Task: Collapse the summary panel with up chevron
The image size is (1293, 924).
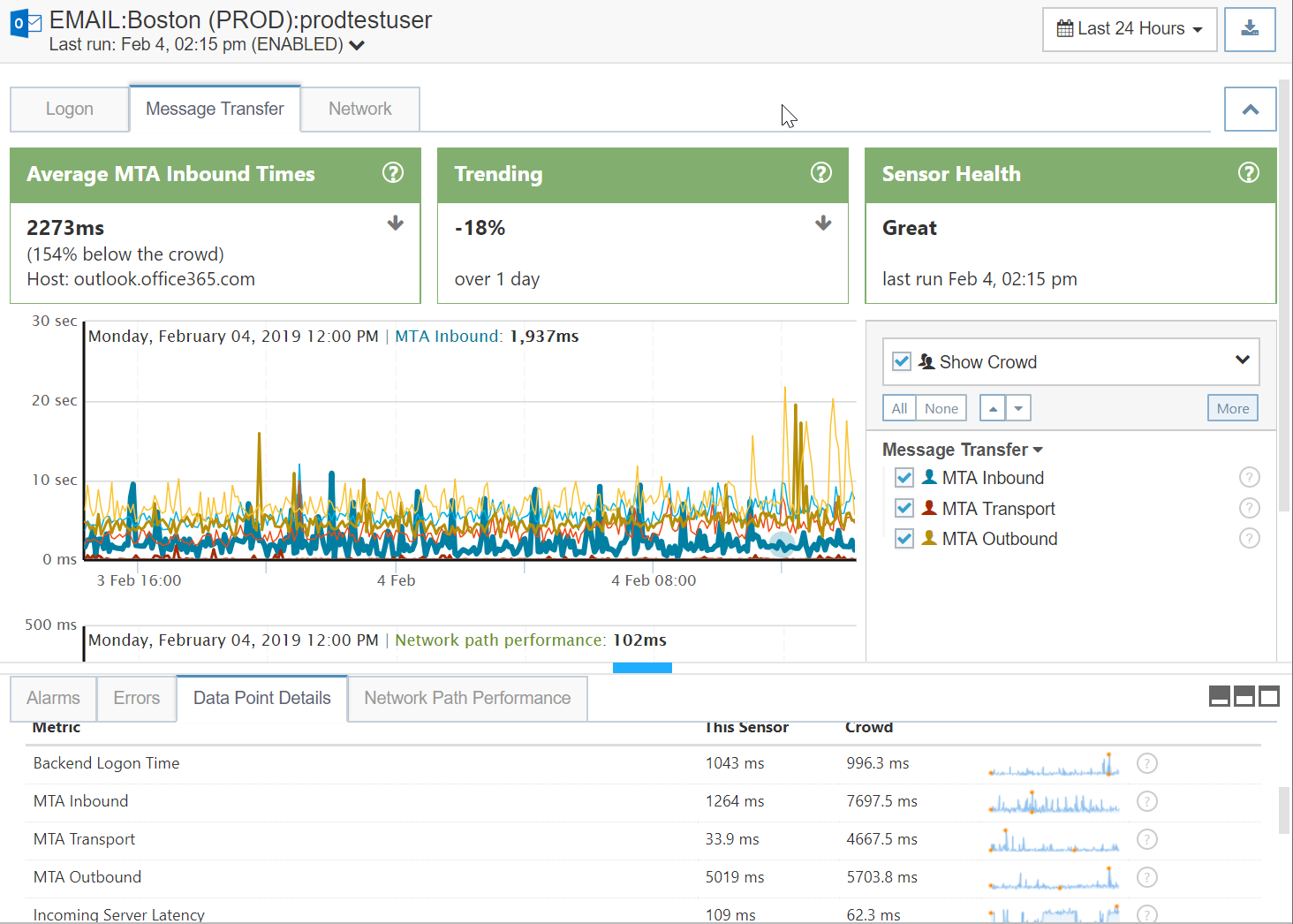Action: pyautogui.click(x=1251, y=110)
